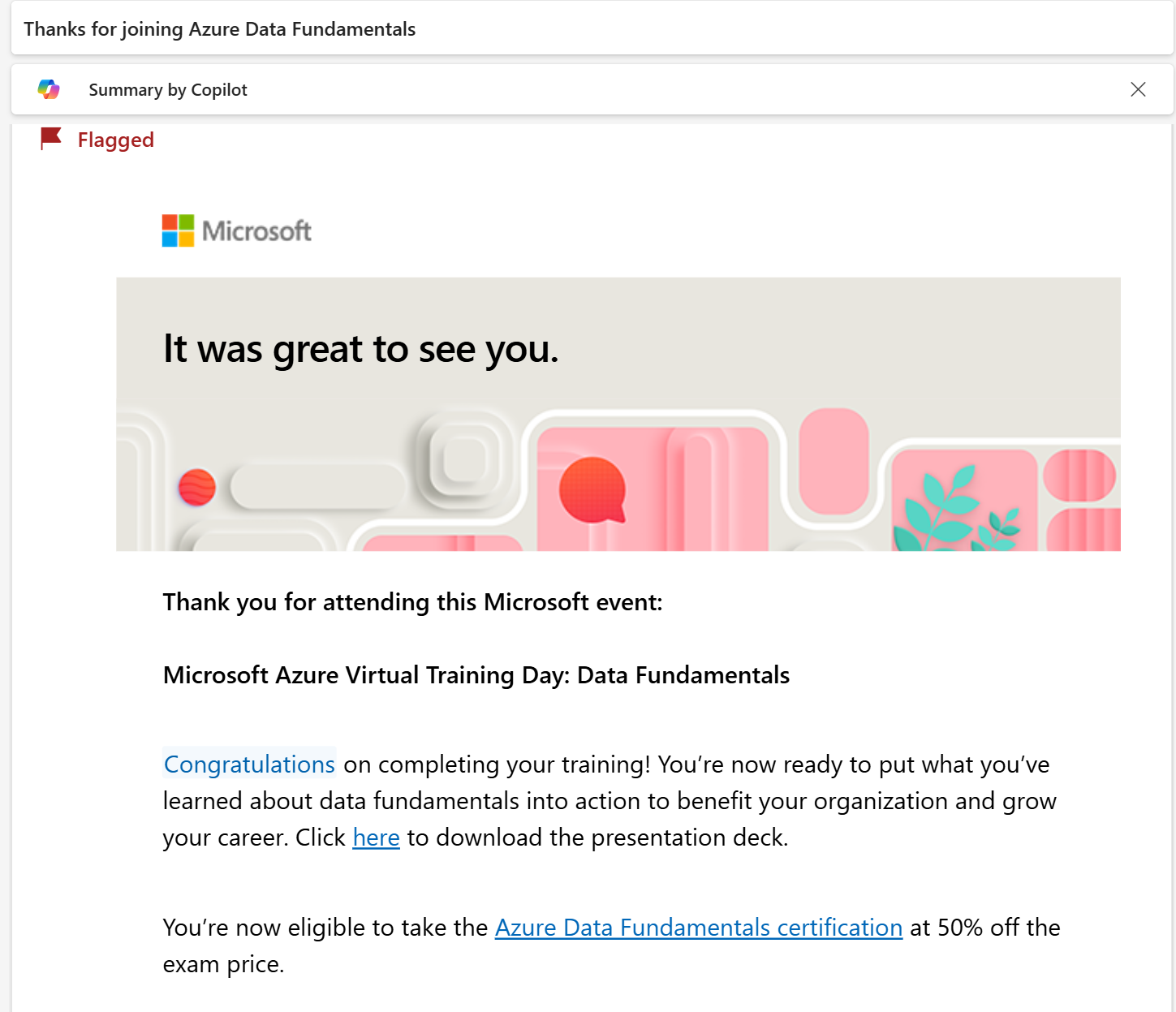Click the heading It was great to see you
The image size is (1176, 1012).
(361, 349)
